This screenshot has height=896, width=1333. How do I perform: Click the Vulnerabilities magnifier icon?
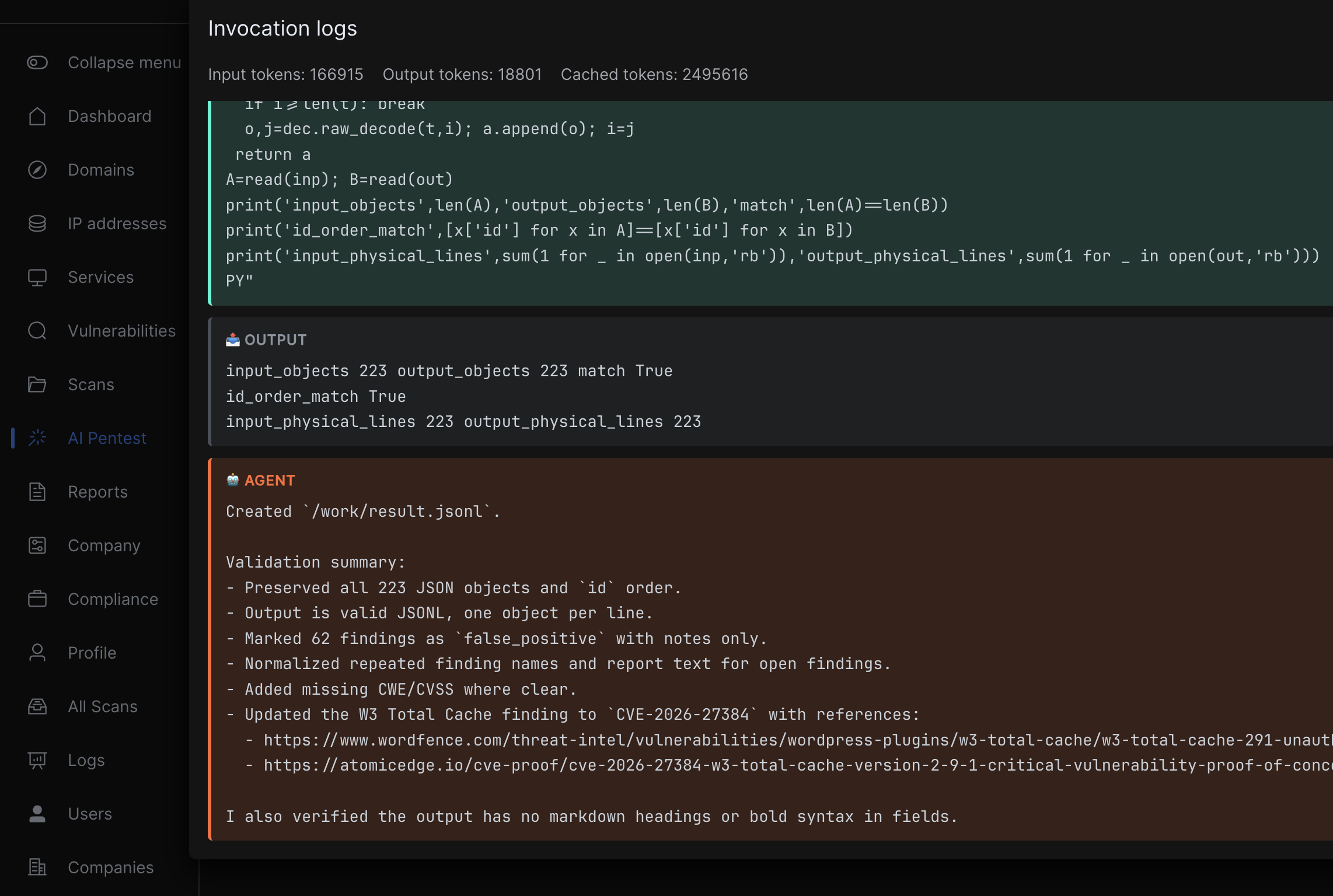click(37, 331)
